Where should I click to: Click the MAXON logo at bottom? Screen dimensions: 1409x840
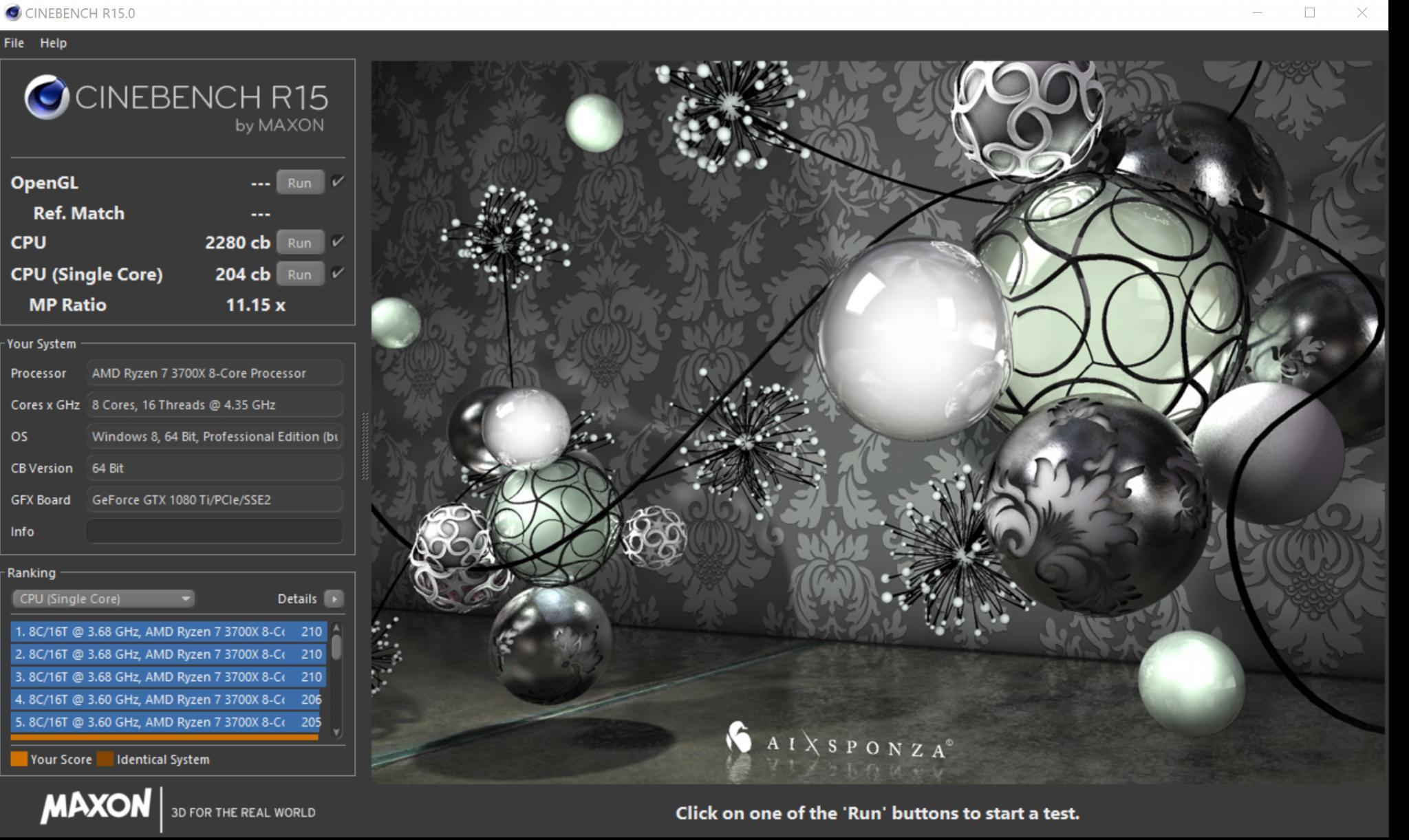point(96,806)
